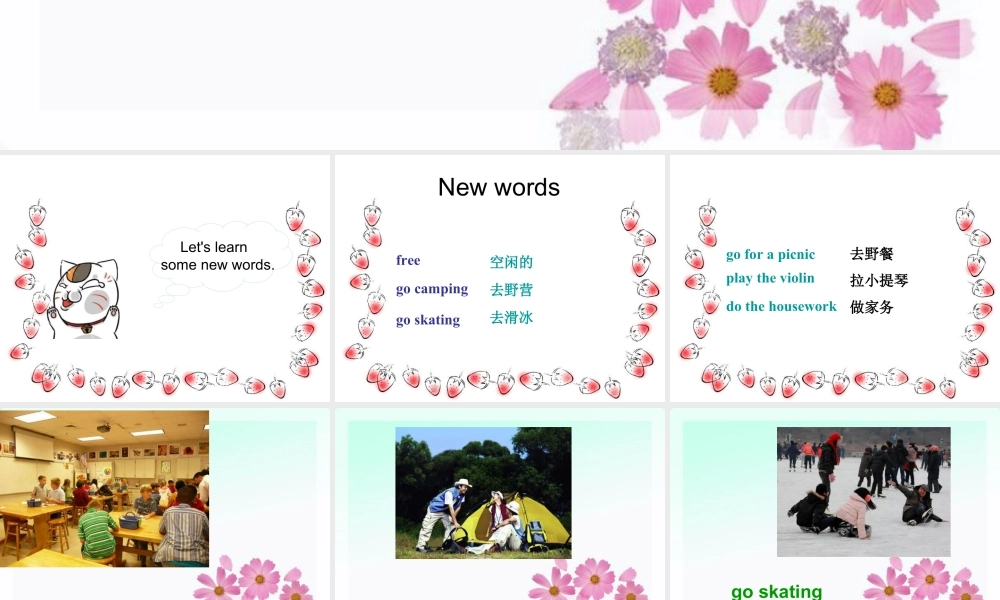The width and height of the screenshot is (1000, 600).
Task: Select the classroom photo on the bottom-left slide
Action: 105,490
